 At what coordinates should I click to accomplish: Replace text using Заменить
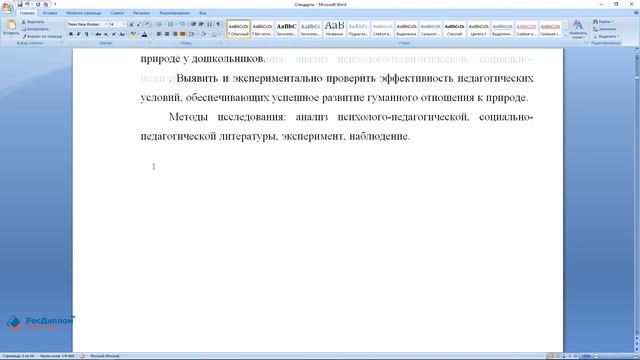pos(605,29)
